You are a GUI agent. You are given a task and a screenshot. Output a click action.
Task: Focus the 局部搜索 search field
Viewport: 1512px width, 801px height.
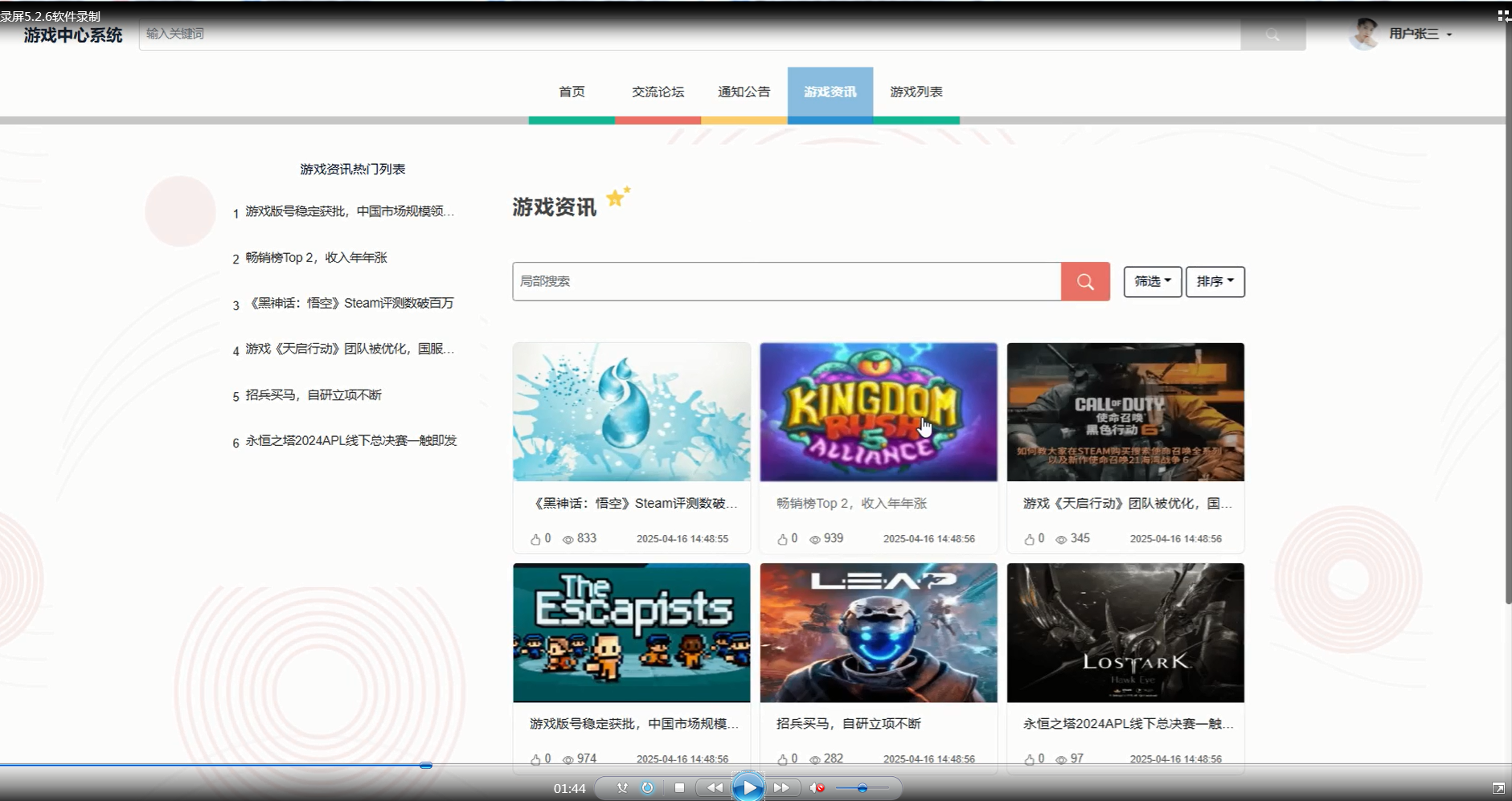coord(787,281)
